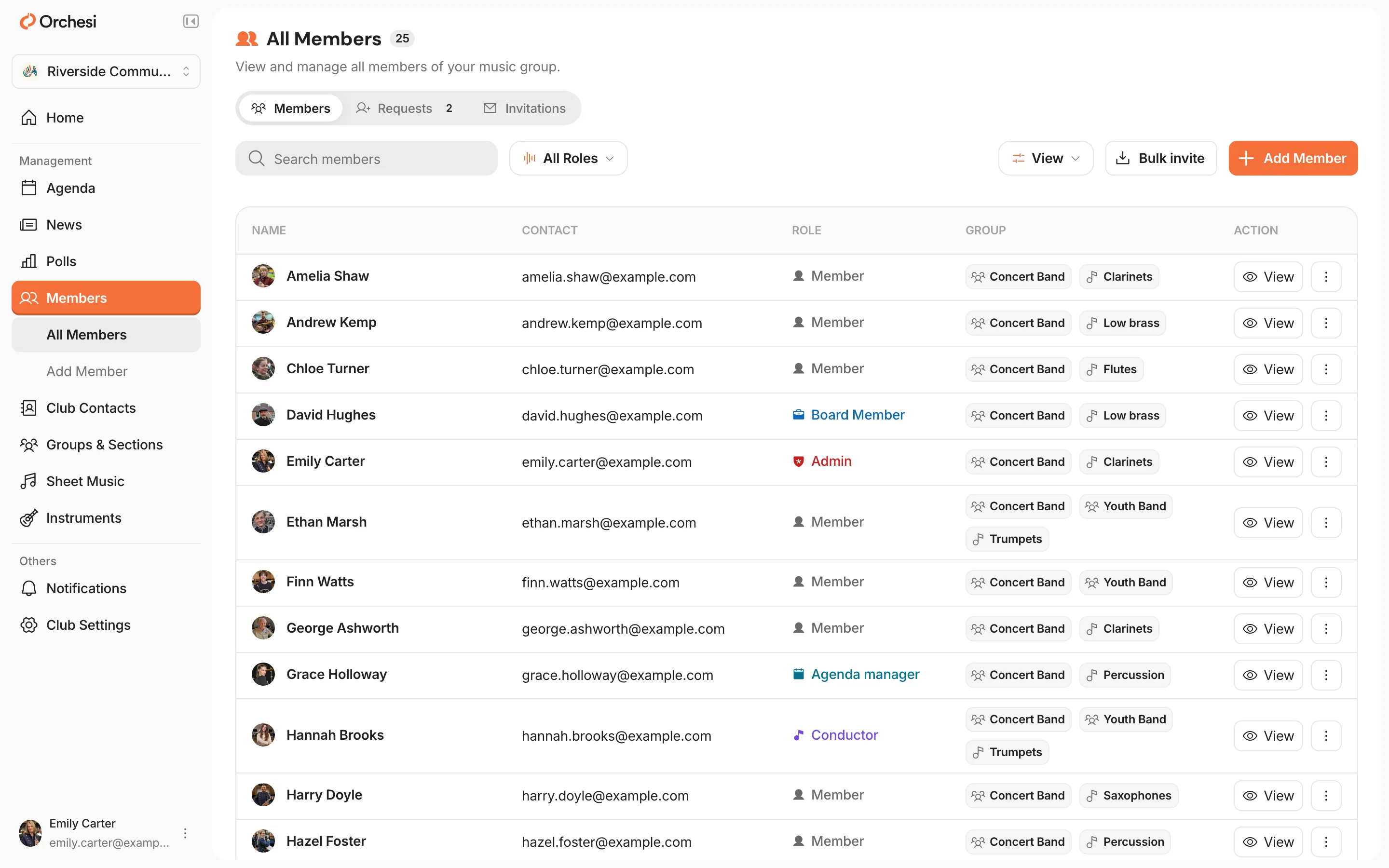1389x868 pixels.
Task: Open Groups & Sections
Action: (x=106, y=445)
